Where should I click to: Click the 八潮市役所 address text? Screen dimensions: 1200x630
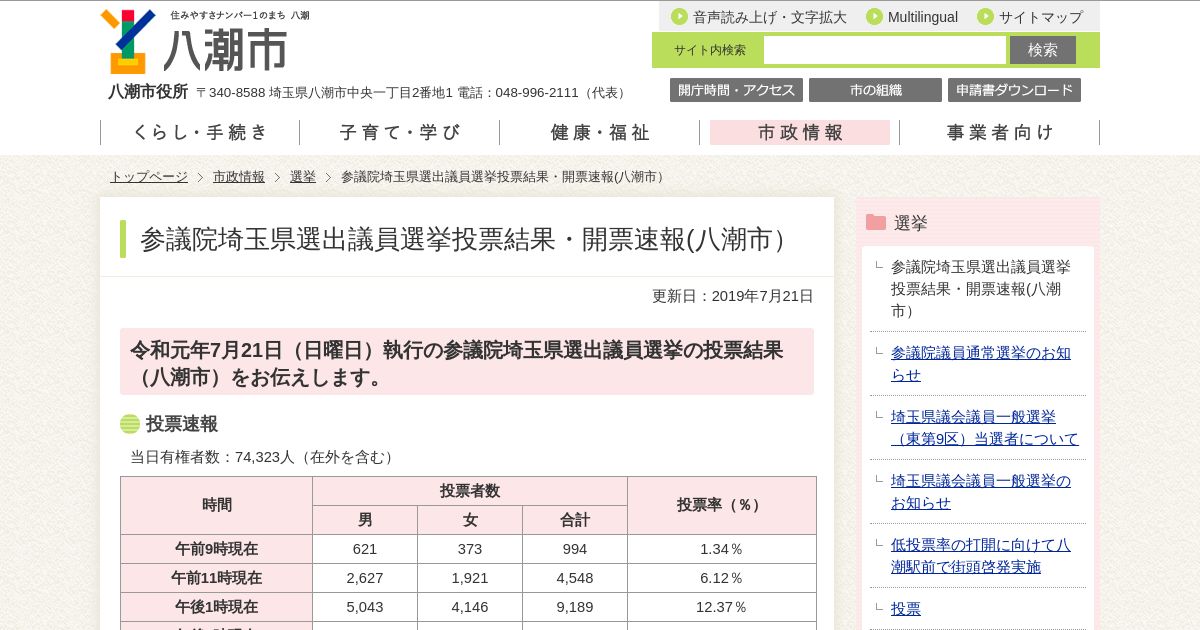coord(368,92)
